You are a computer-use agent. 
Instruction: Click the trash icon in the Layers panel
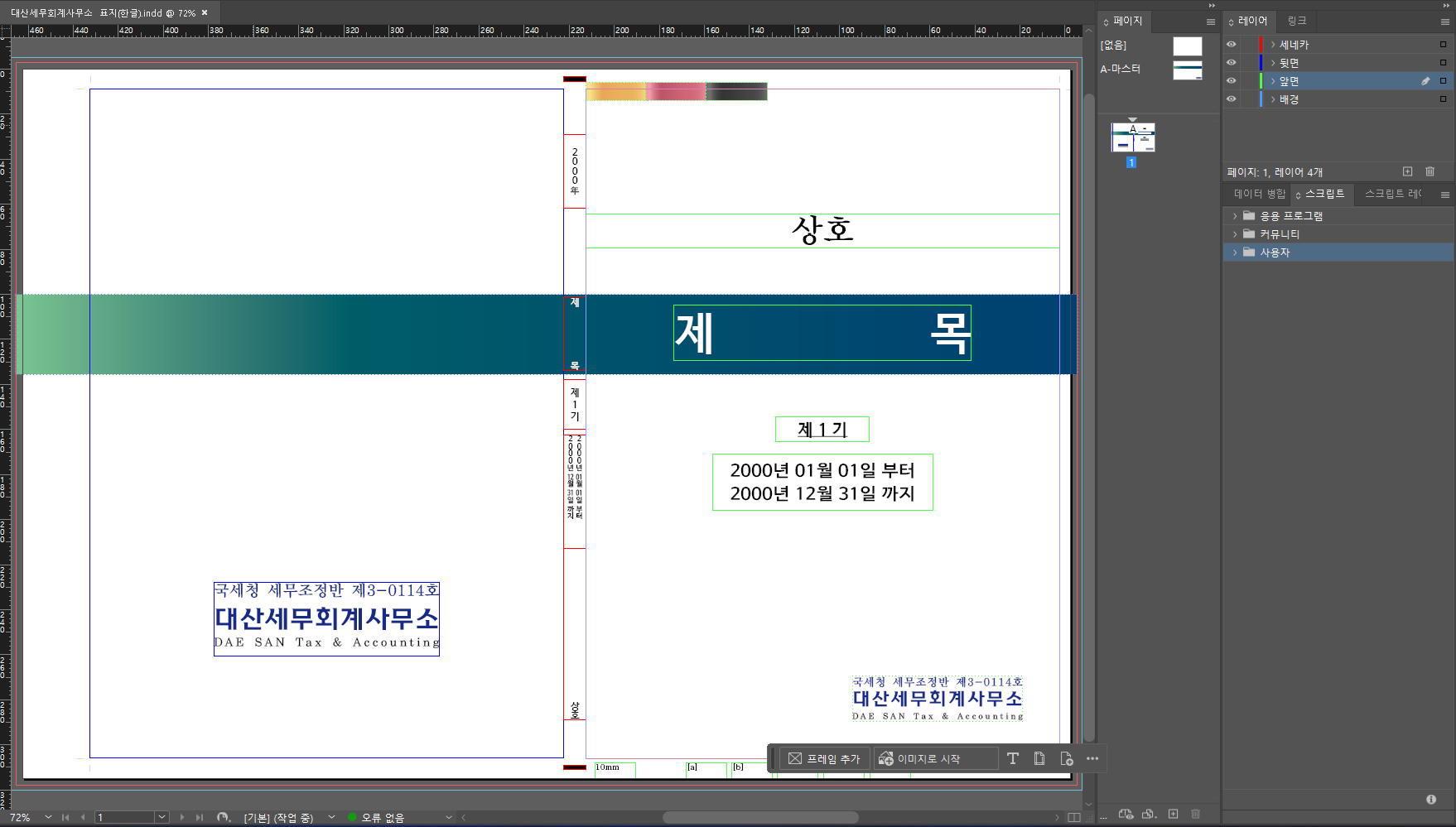pyautogui.click(x=1429, y=171)
